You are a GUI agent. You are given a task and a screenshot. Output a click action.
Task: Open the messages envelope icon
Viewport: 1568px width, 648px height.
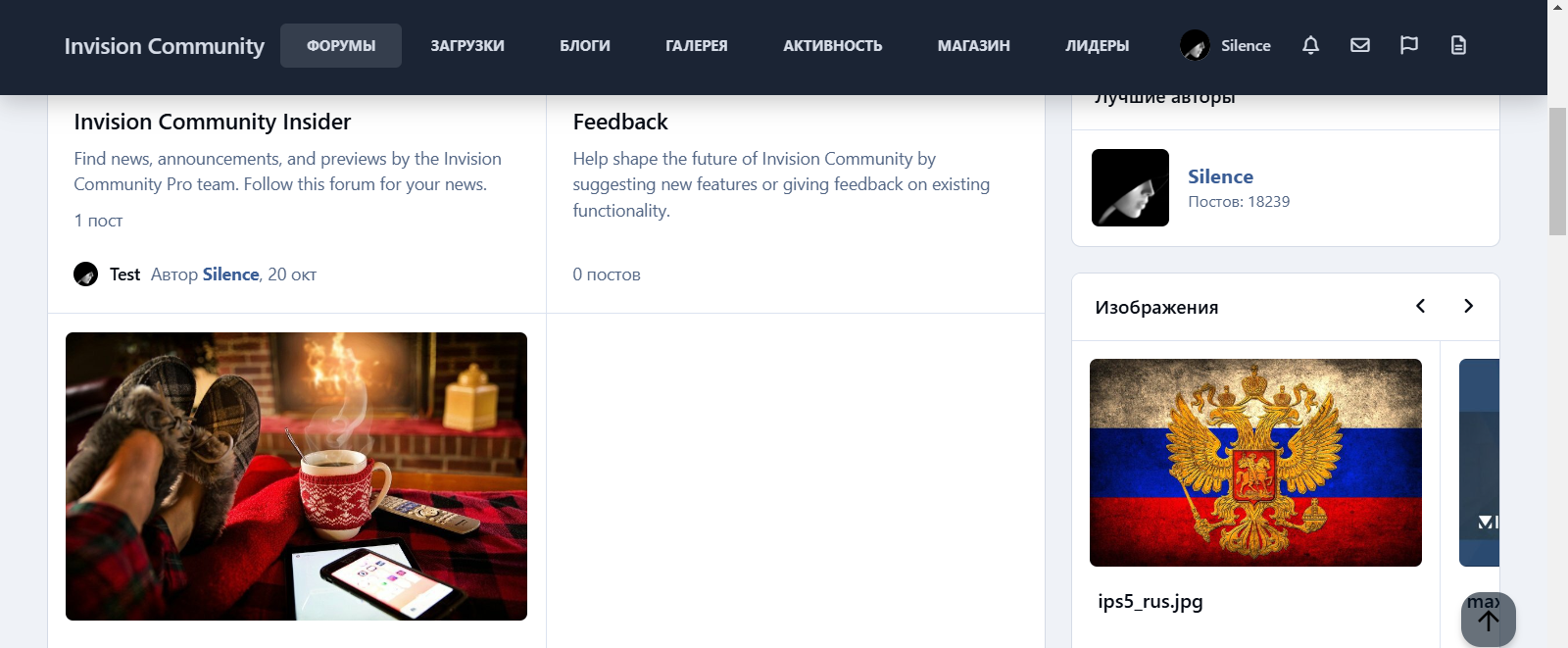click(1360, 45)
